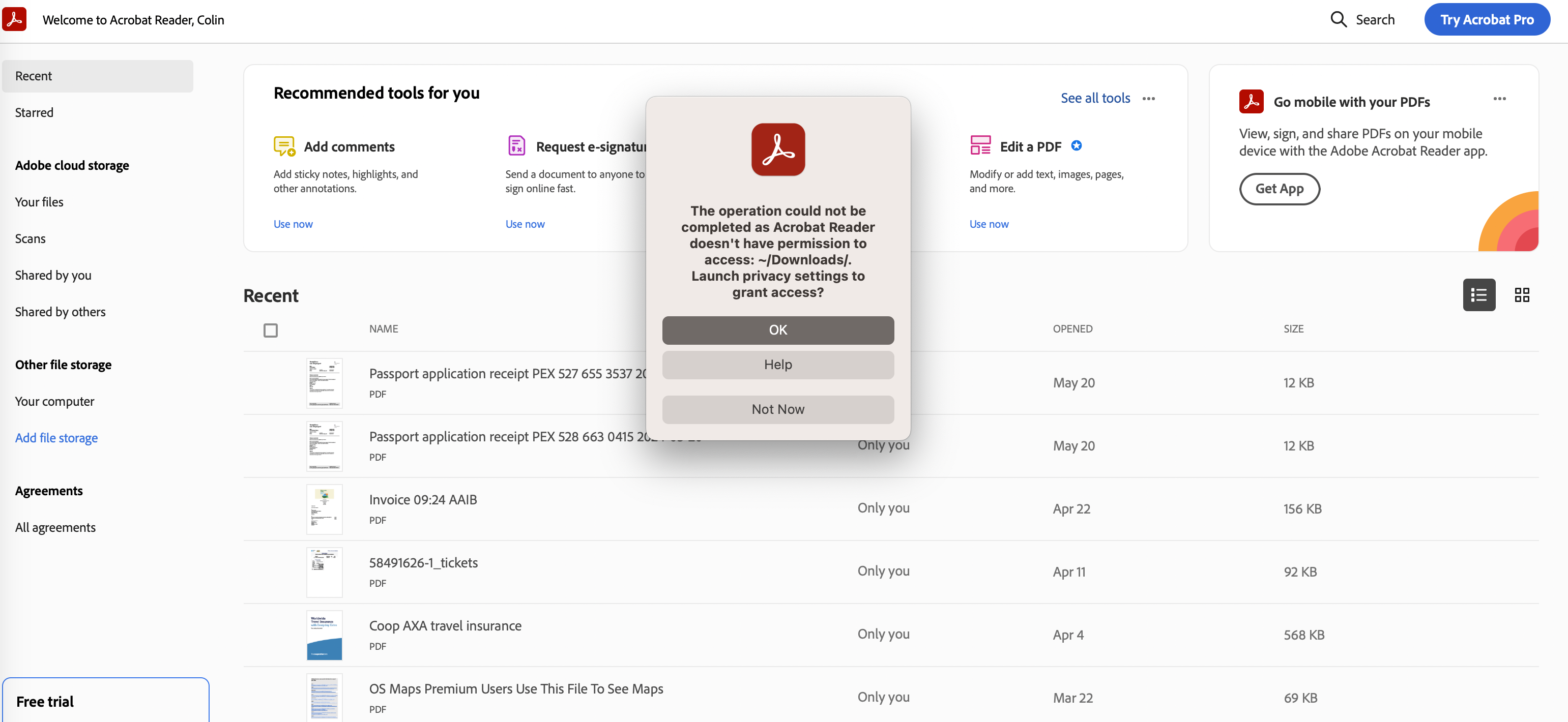Switch to grid view icon
The width and height of the screenshot is (1568, 722).
[x=1522, y=295]
